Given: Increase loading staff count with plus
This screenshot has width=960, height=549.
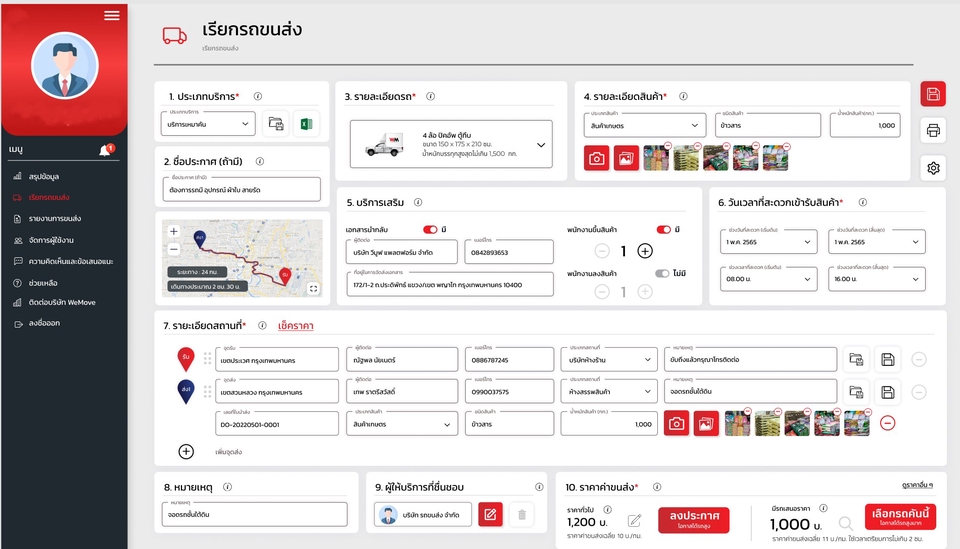Looking at the screenshot, I should (x=645, y=251).
